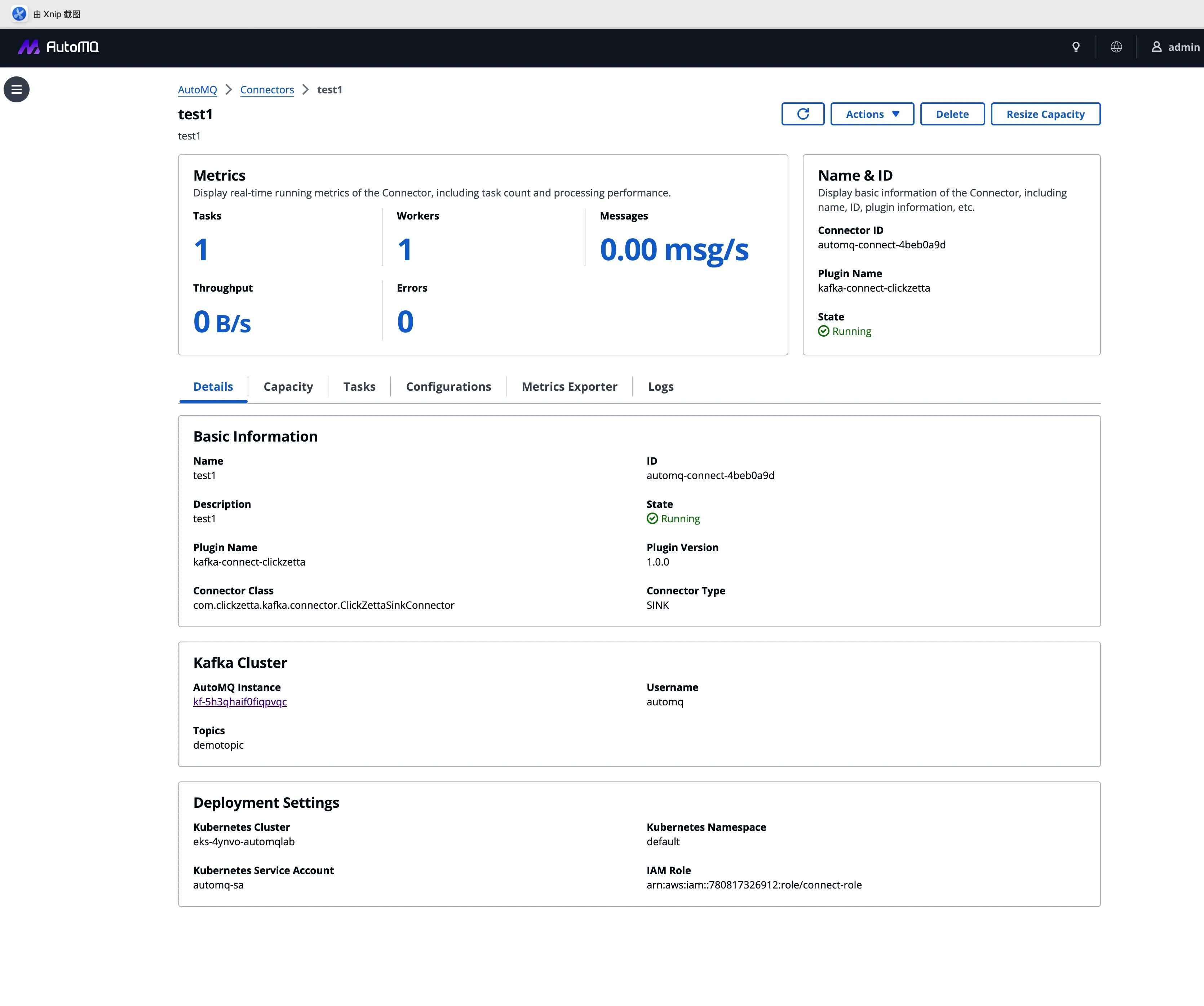Click the lightbulb tips icon
The image size is (1204, 1006).
coord(1076,47)
